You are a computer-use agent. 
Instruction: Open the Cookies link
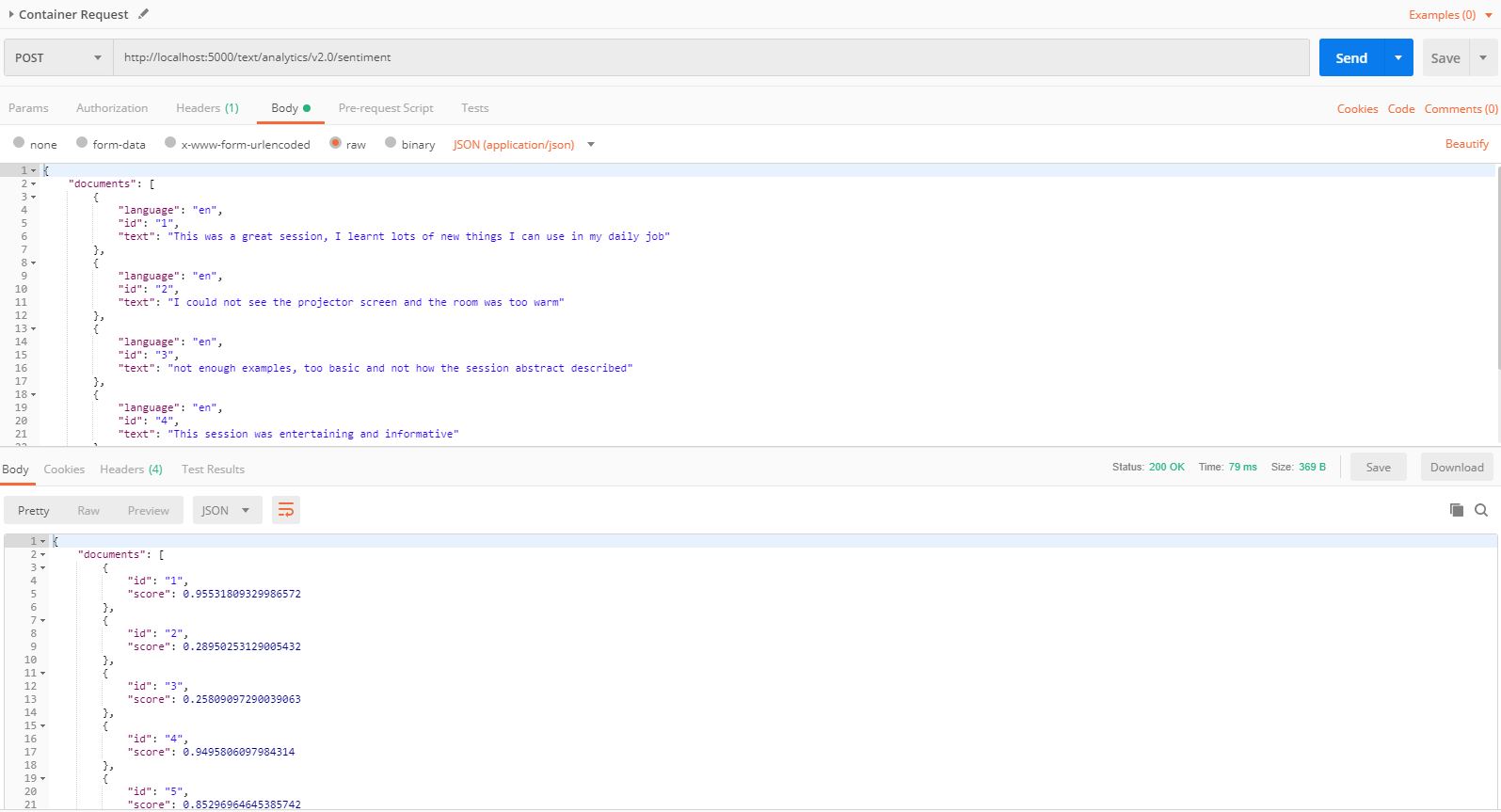click(x=1357, y=109)
